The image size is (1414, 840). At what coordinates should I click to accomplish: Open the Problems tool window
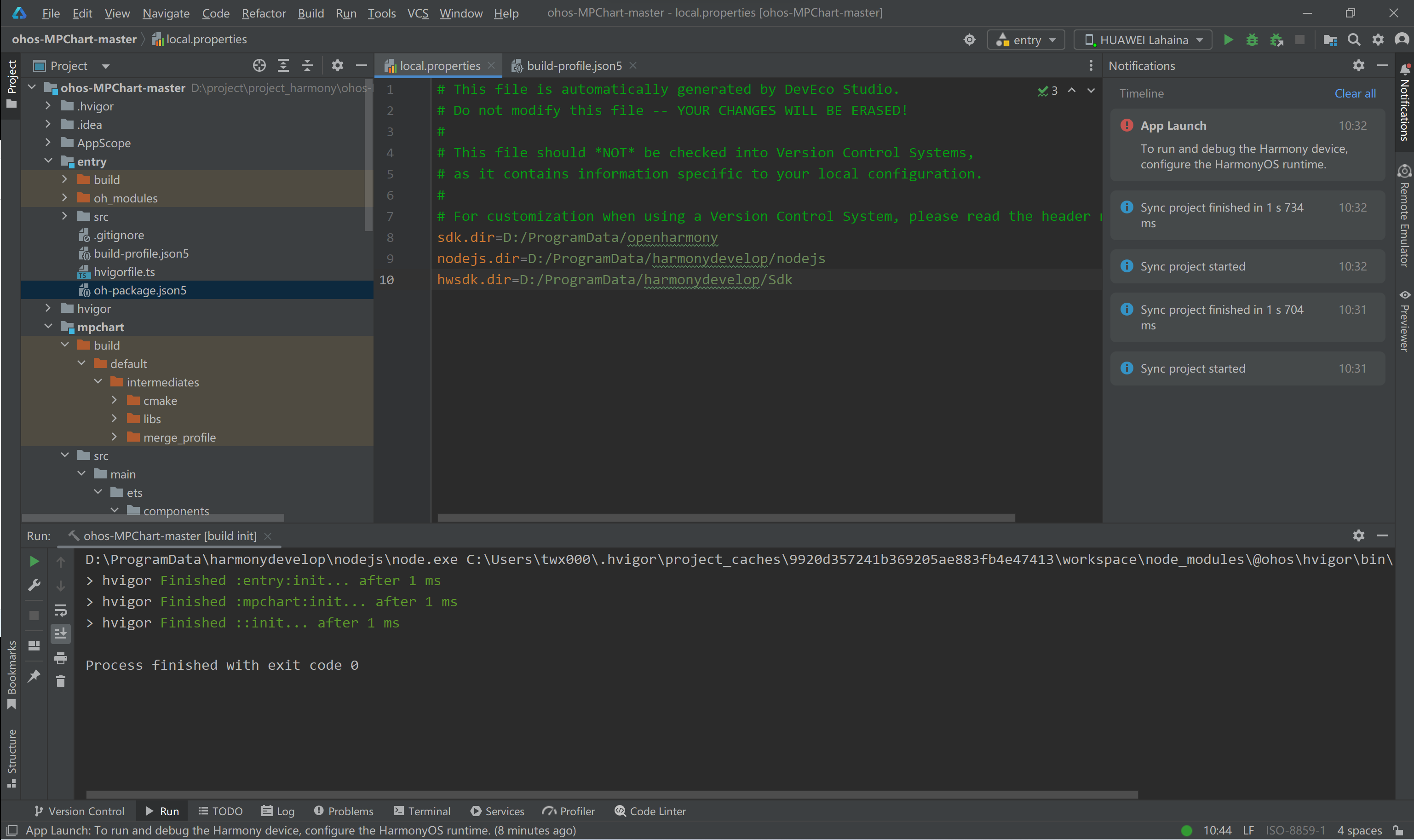[344, 811]
